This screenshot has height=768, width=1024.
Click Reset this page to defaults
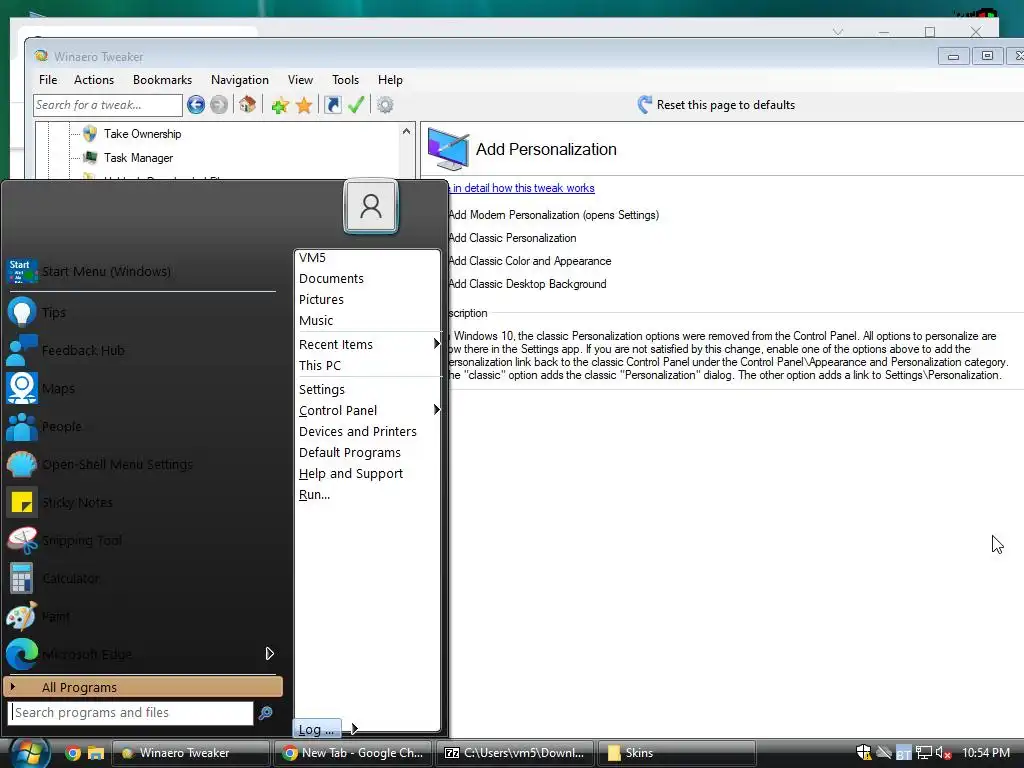(x=716, y=104)
